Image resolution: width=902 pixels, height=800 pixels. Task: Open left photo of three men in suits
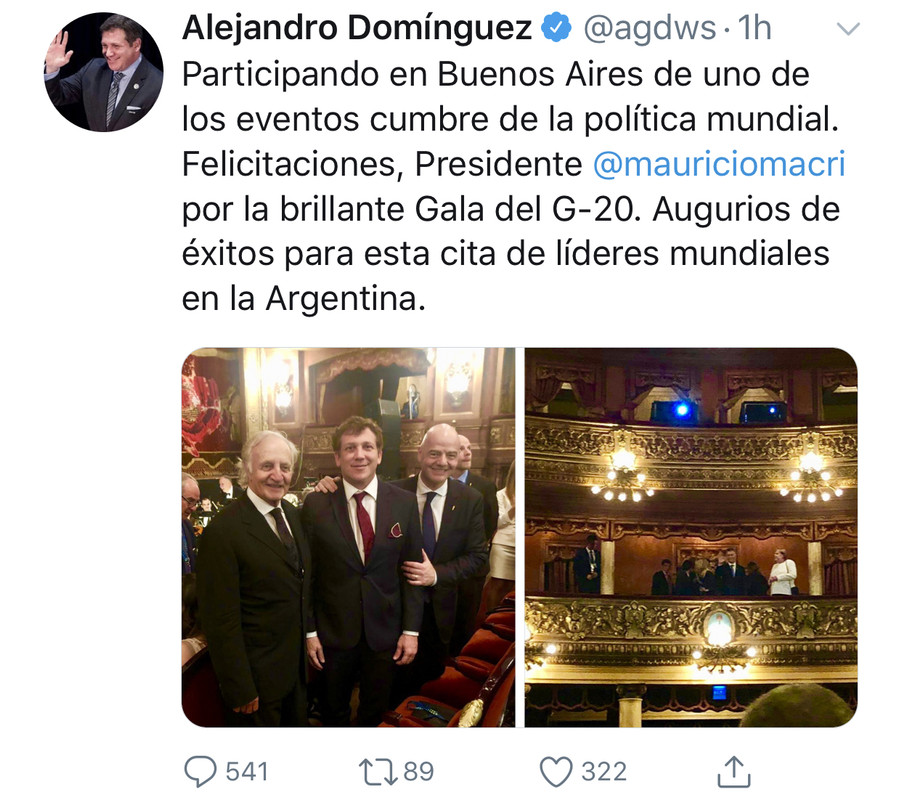pyautogui.click(x=349, y=537)
